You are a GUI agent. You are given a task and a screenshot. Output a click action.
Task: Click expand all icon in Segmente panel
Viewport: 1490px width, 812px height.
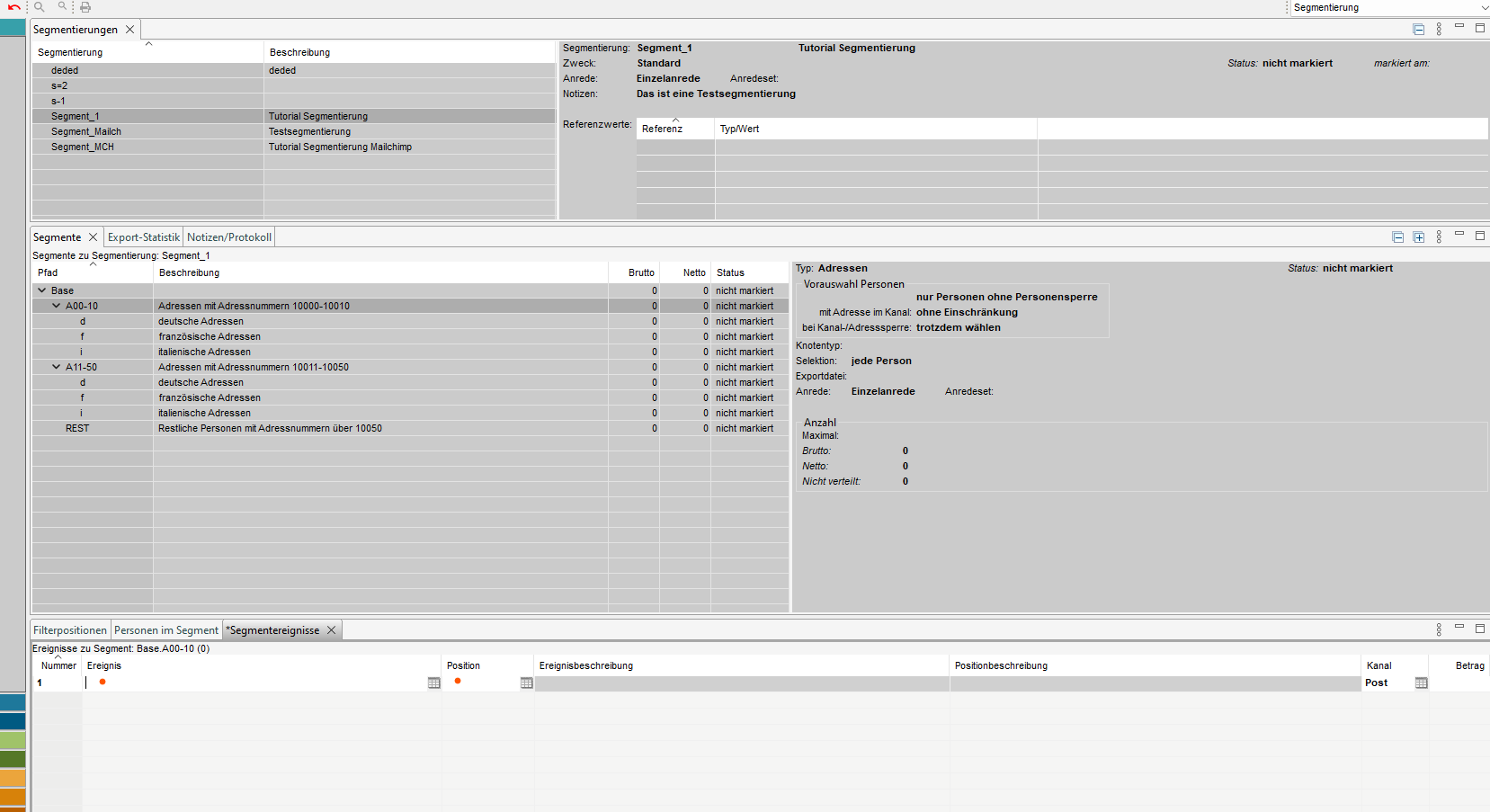[x=1418, y=237]
